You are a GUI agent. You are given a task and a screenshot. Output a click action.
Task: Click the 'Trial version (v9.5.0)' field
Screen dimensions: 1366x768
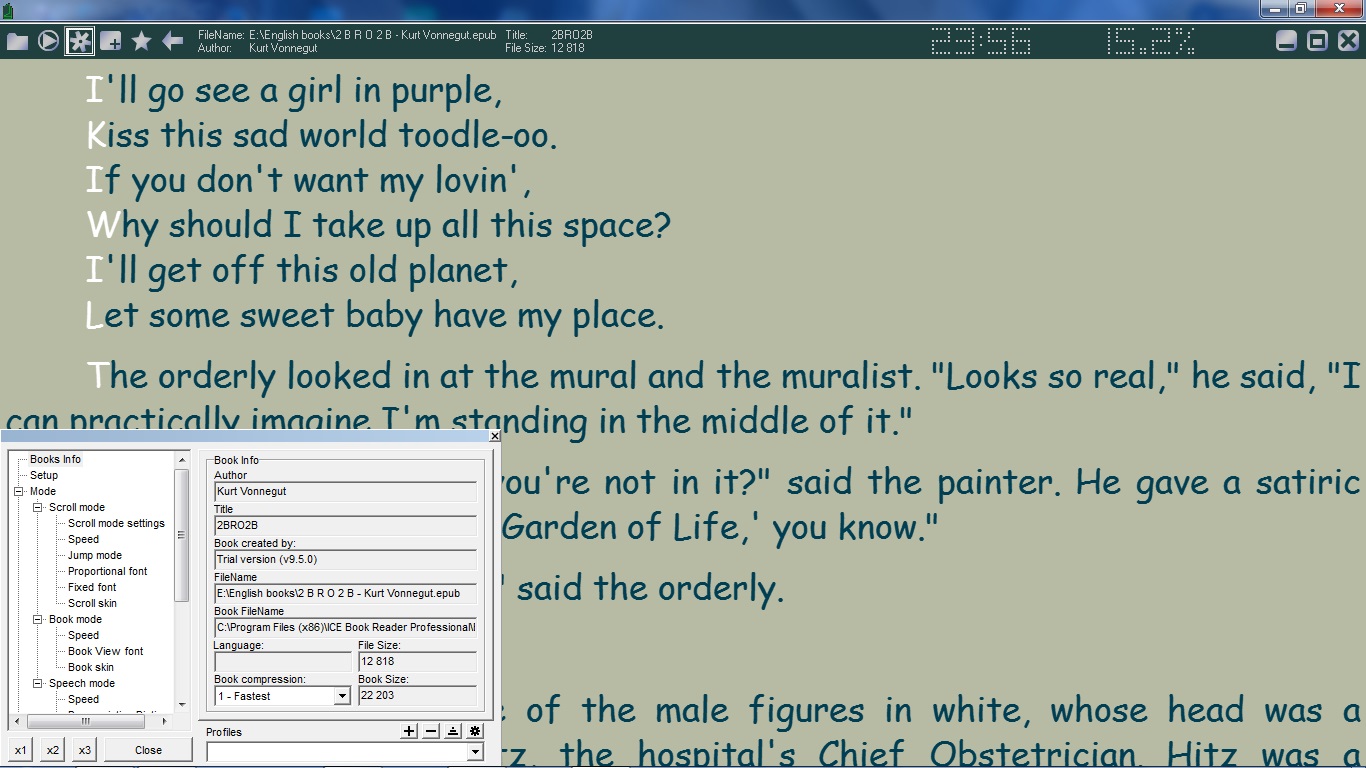[346, 560]
